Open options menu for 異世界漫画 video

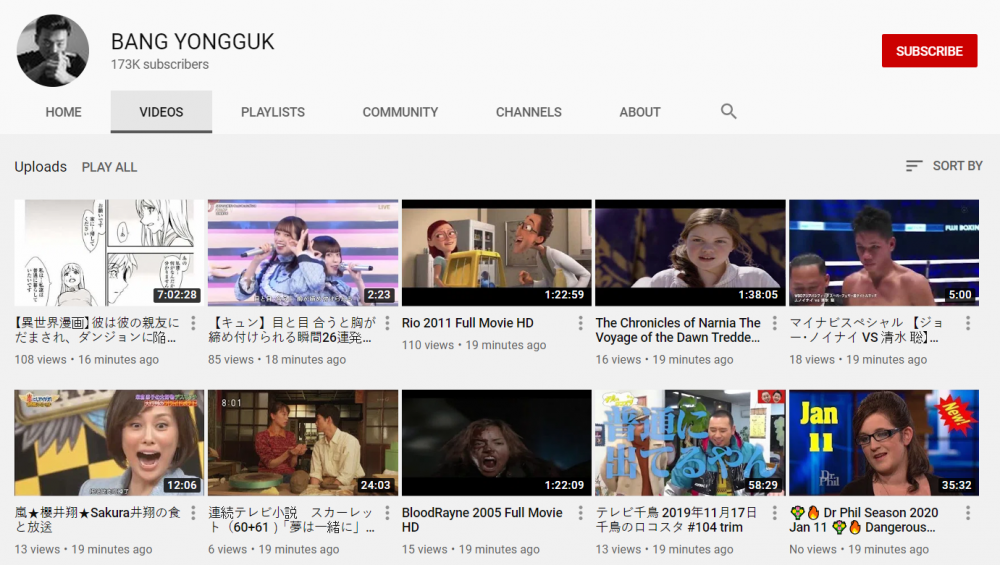(x=193, y=323)
